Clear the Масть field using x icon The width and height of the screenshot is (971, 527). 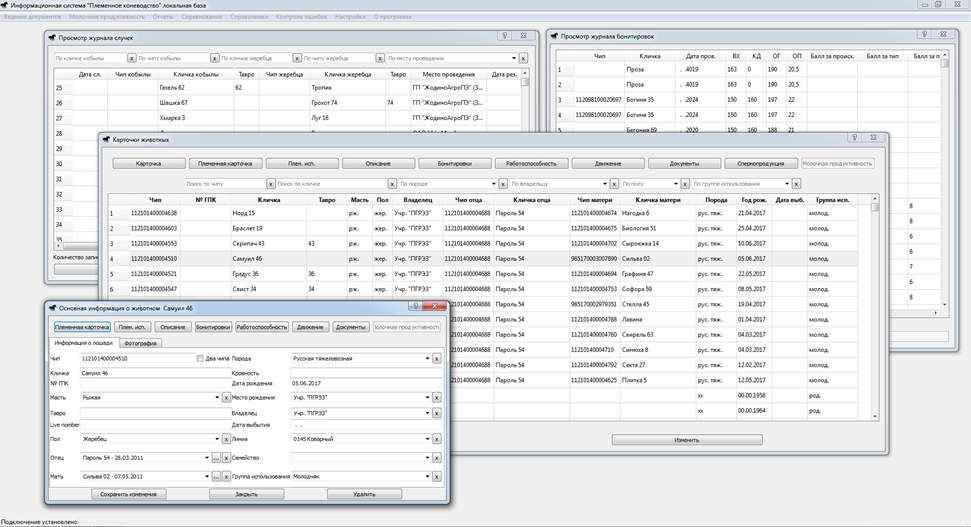pyautogui.click(x=225, y=397)
